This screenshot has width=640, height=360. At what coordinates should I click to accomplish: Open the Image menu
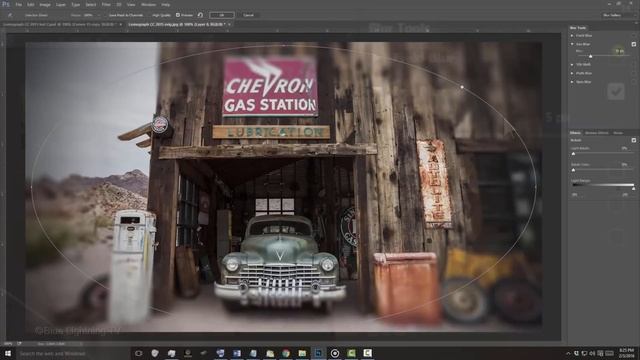pos(45,4)
